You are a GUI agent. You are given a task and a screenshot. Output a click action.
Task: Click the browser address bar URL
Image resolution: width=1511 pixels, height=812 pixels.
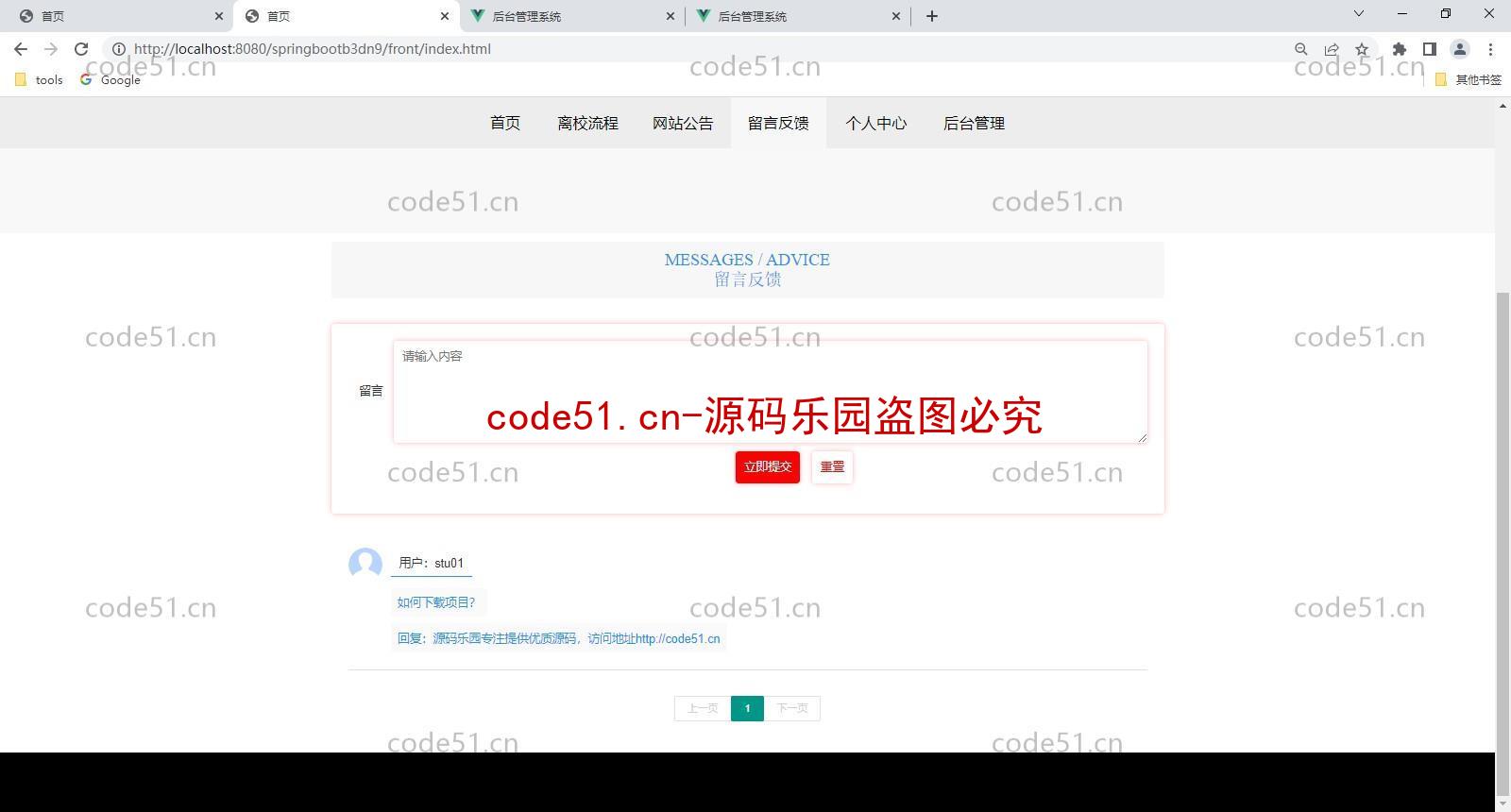(313, 49)
